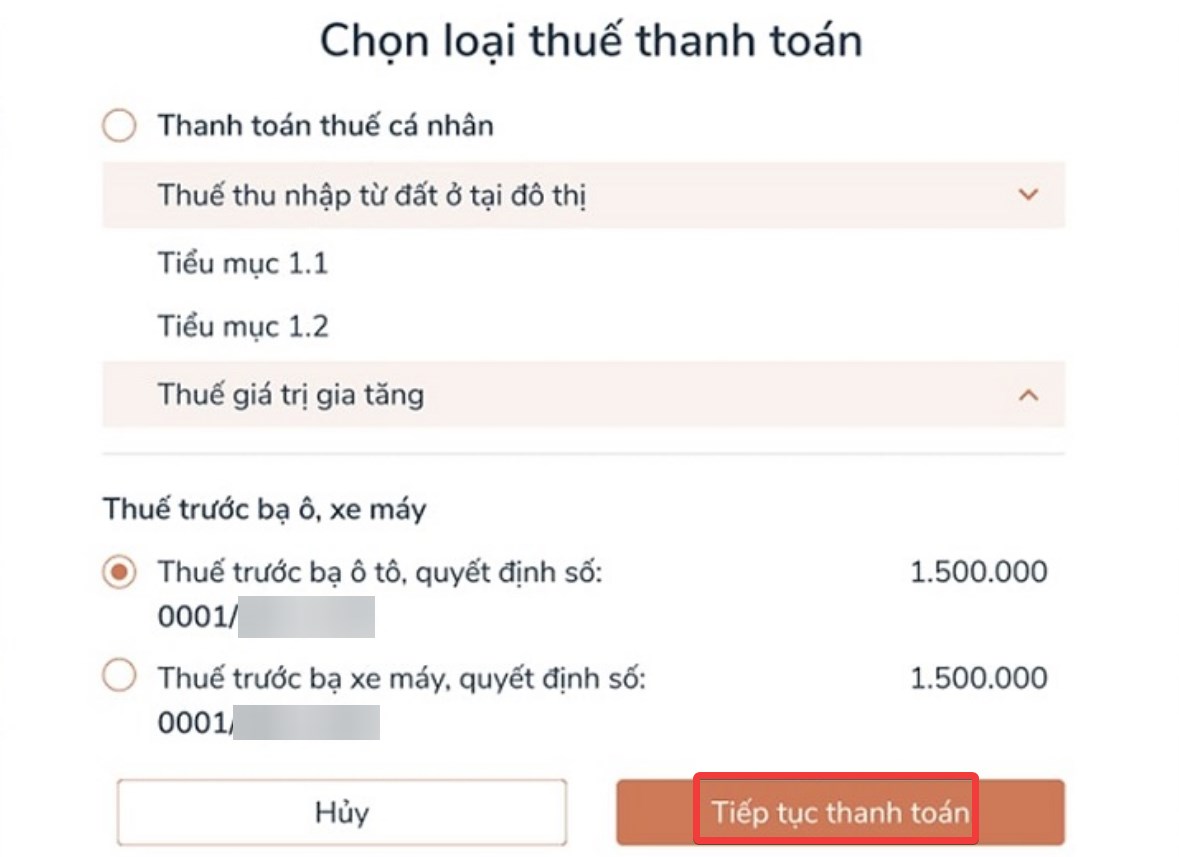Image resolution: width=1179 pixels, height=857 pixels.
Task: Collapse Thuế giá trị gia tăng via up chevron
Action: click(x=1028, y=395)
